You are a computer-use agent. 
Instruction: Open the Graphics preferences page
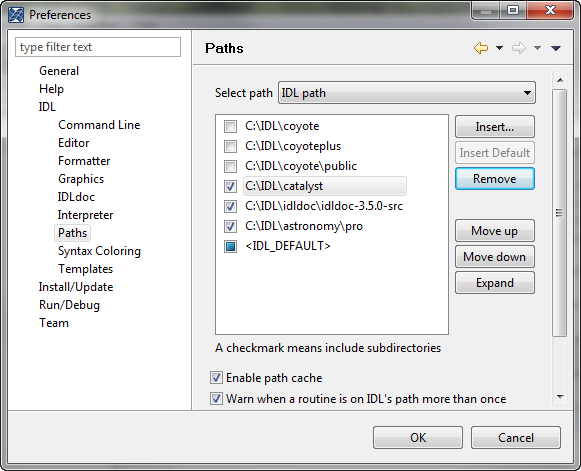click(81, 179)
